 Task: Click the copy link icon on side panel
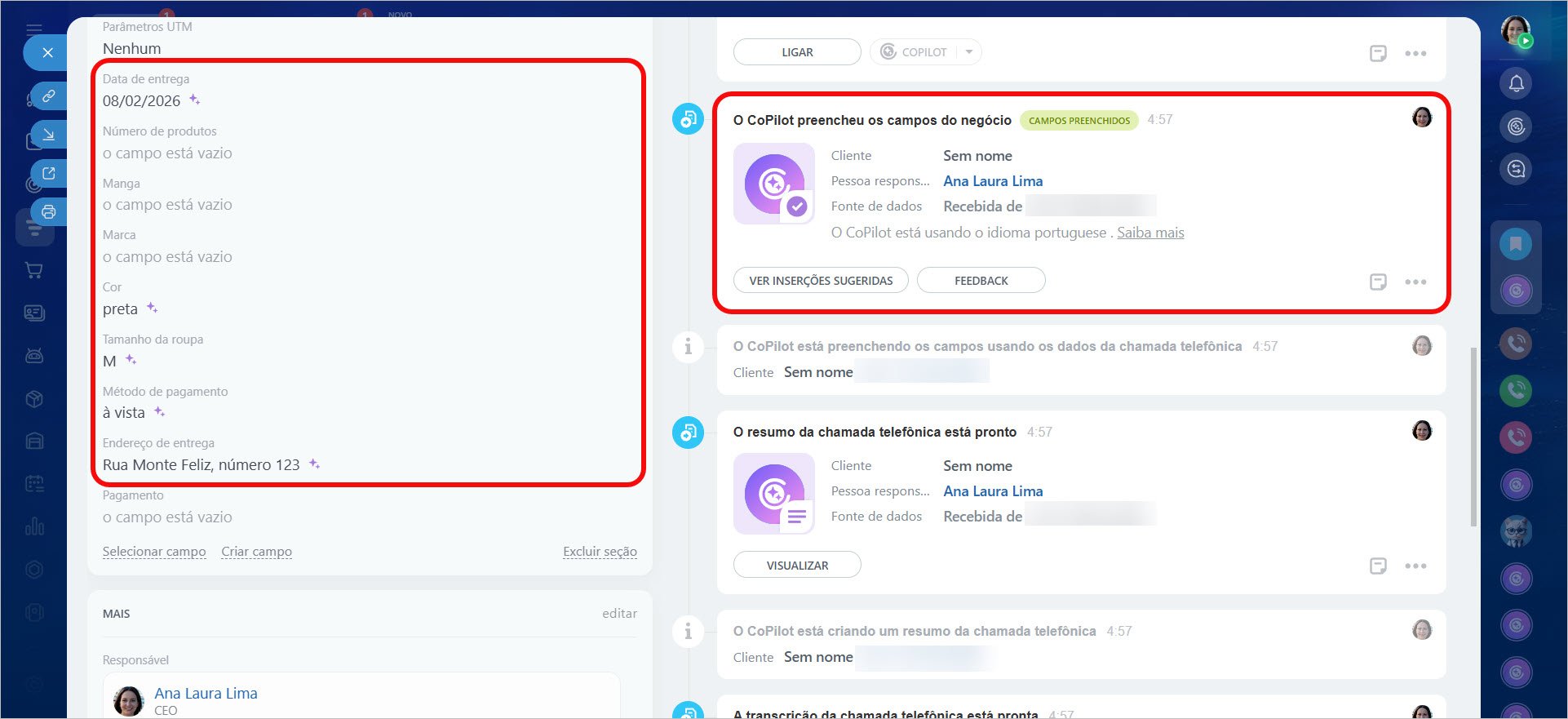[x=49, y=96]
